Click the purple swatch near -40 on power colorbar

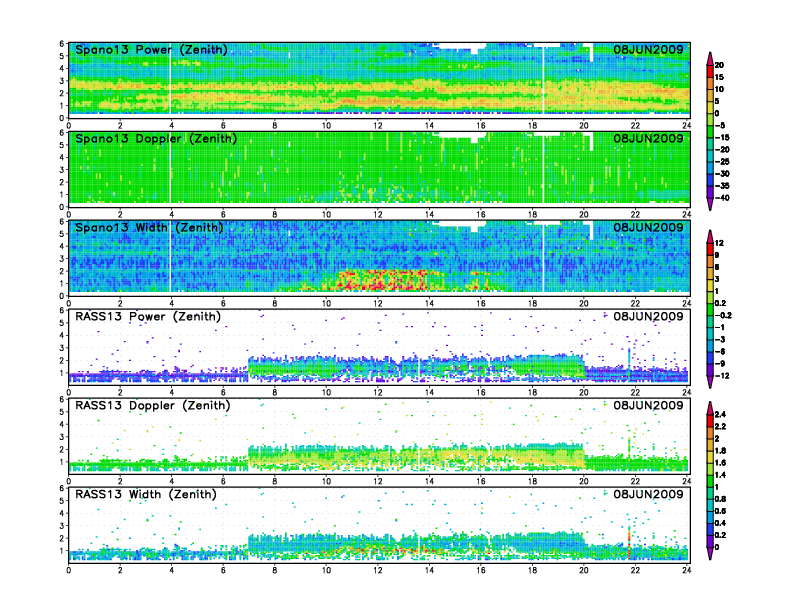710,192
